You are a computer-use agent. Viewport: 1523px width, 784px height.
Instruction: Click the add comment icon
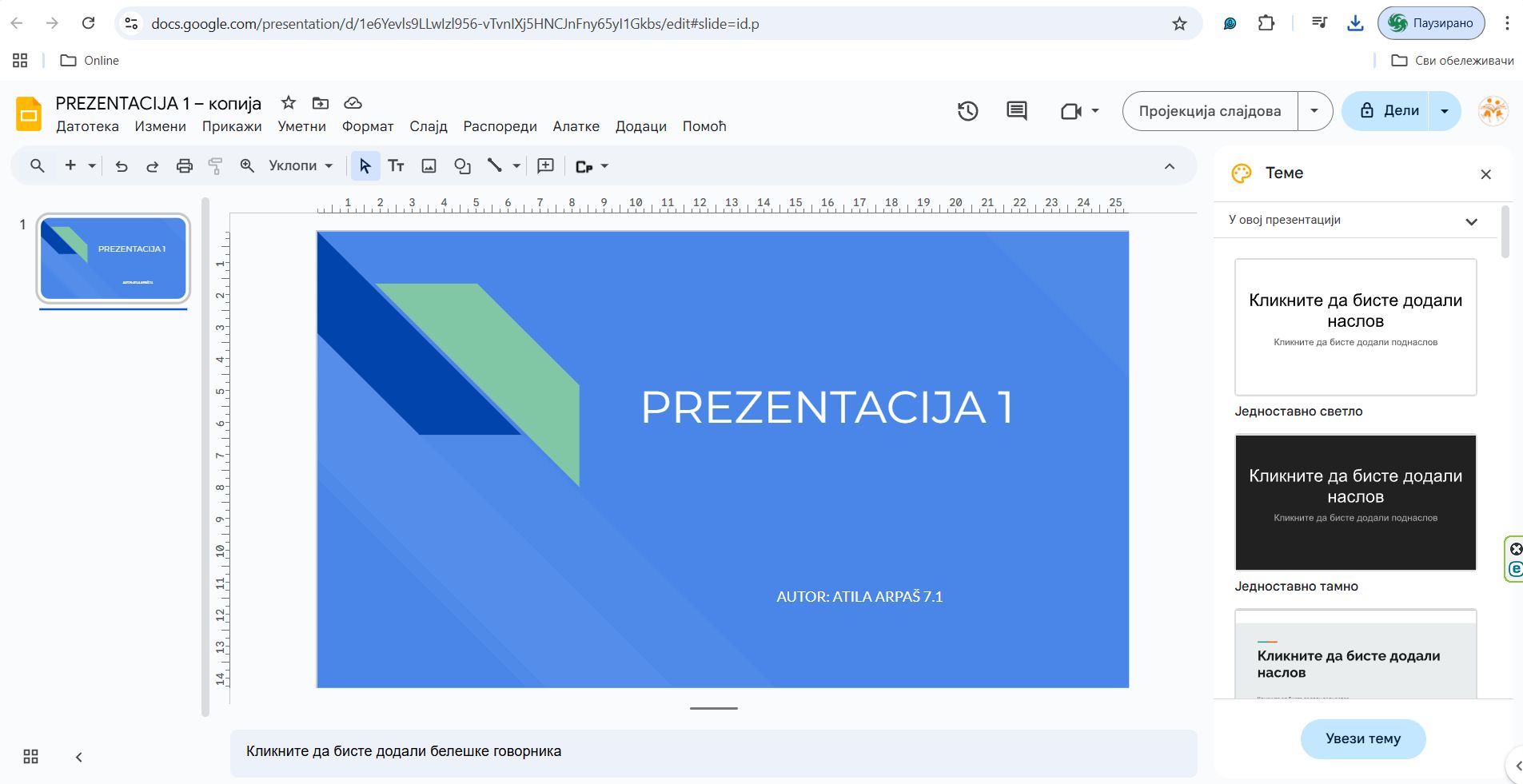click(546, 166)
